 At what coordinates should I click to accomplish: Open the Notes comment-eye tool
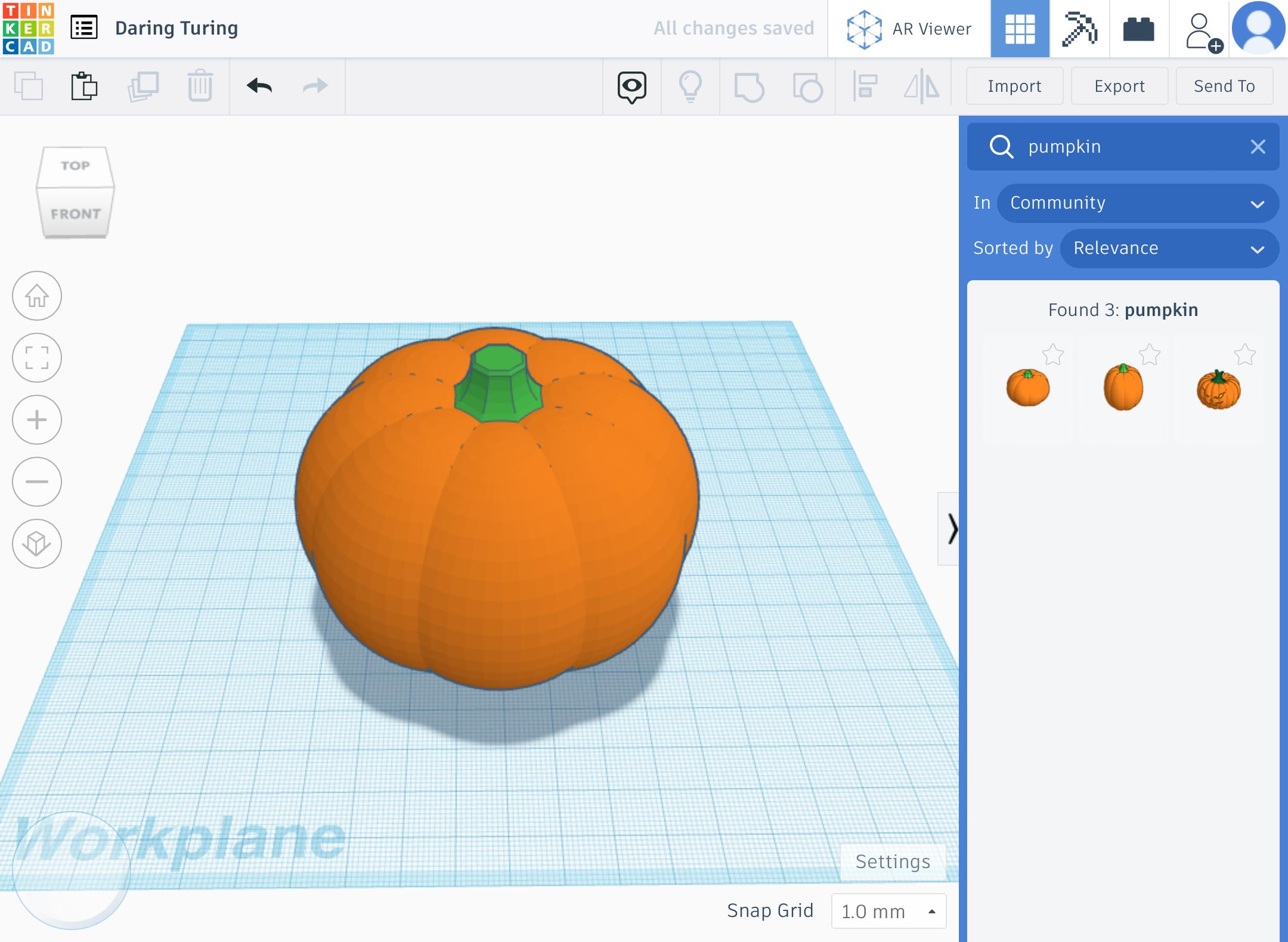click(631, 87)
